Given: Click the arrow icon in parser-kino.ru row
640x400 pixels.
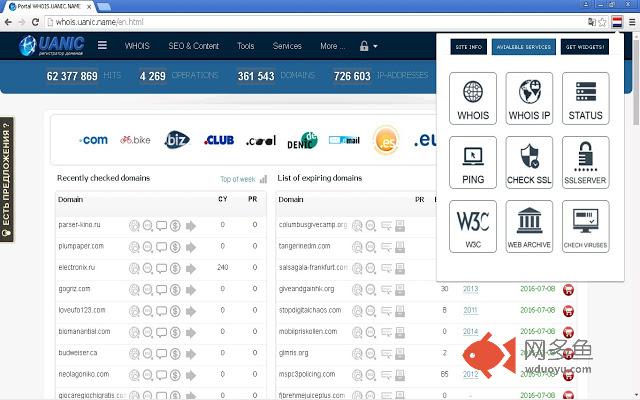Looking at the screenshot, I should pyautogui.click(x=191, y=226).
